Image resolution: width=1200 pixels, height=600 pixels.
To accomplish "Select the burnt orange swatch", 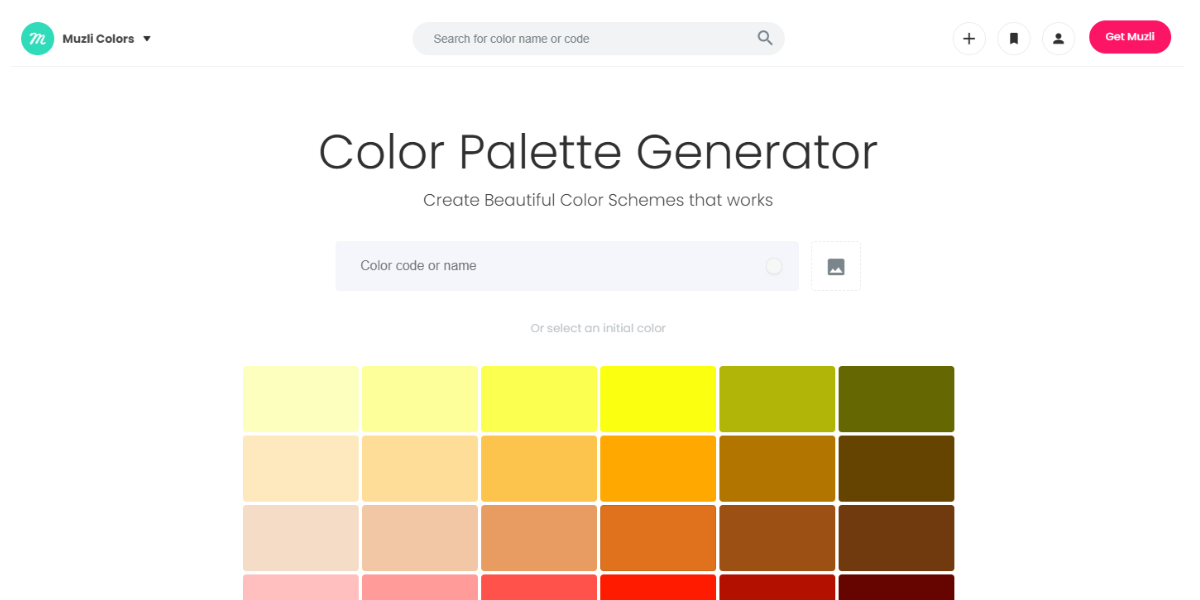I will pyautogui.click(x=658, y=538).
